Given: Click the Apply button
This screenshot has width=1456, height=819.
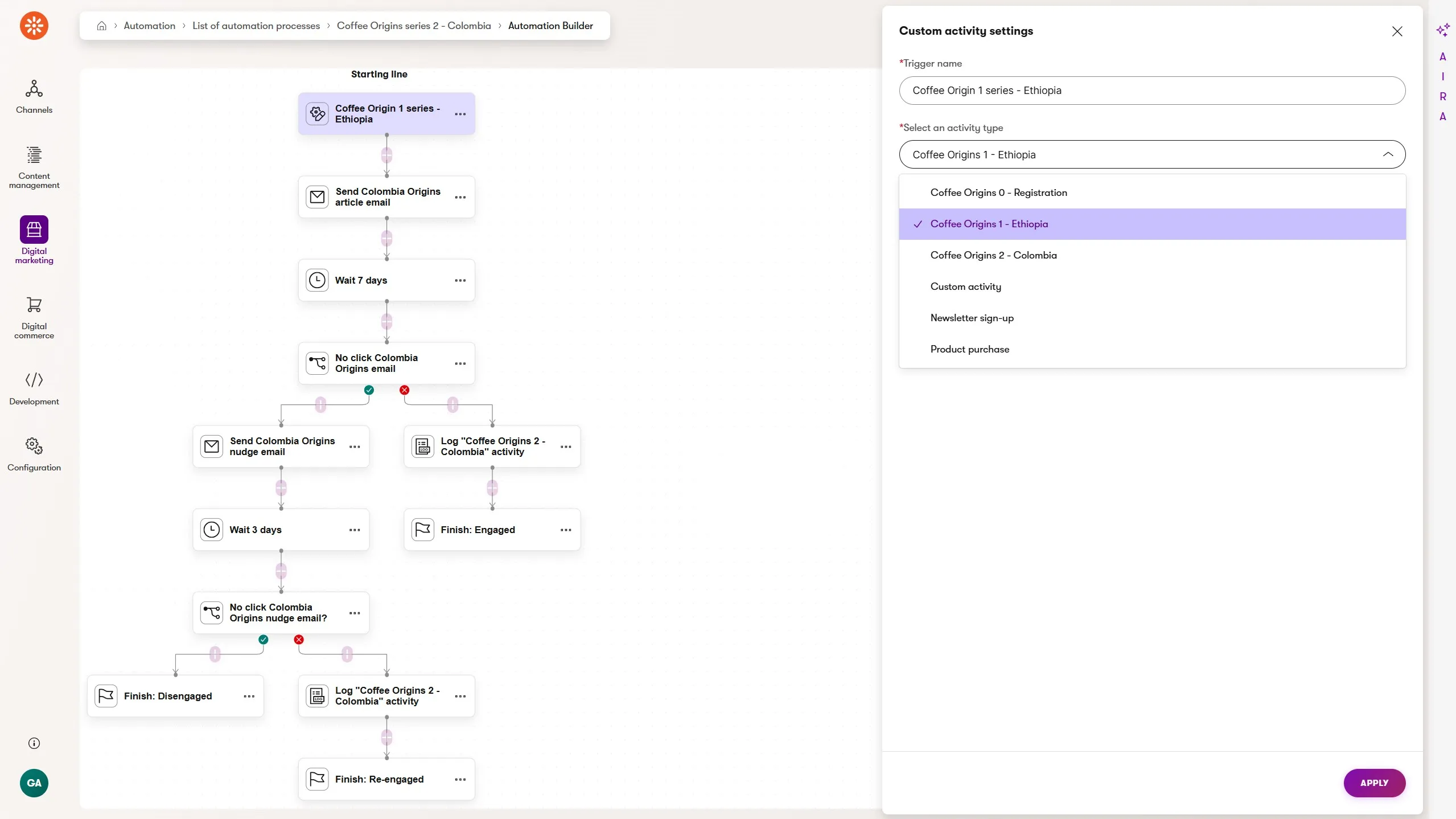Looking at the screenshot, I should (x=1373, y=783).
